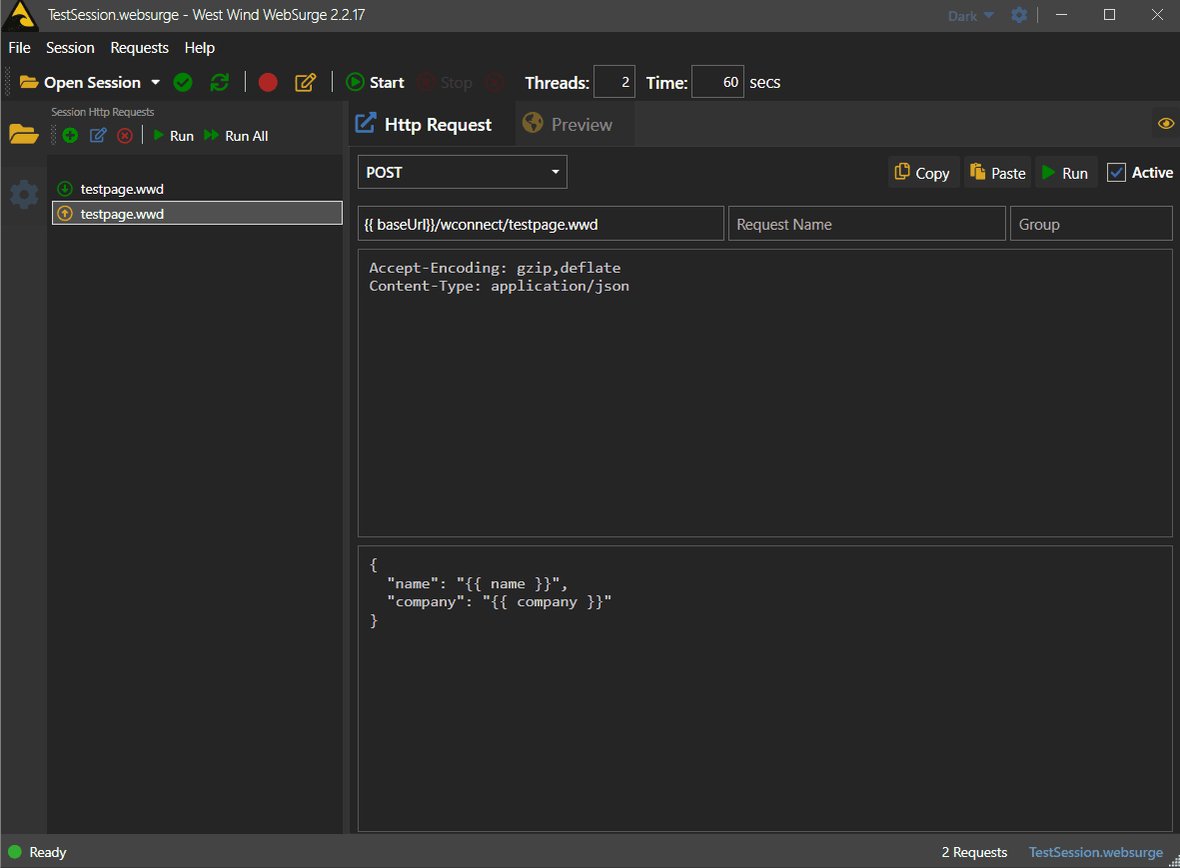Viewport: 1180px width, 868px height.
Task: Click the disabled Stop button
Action: pos(446,82)
